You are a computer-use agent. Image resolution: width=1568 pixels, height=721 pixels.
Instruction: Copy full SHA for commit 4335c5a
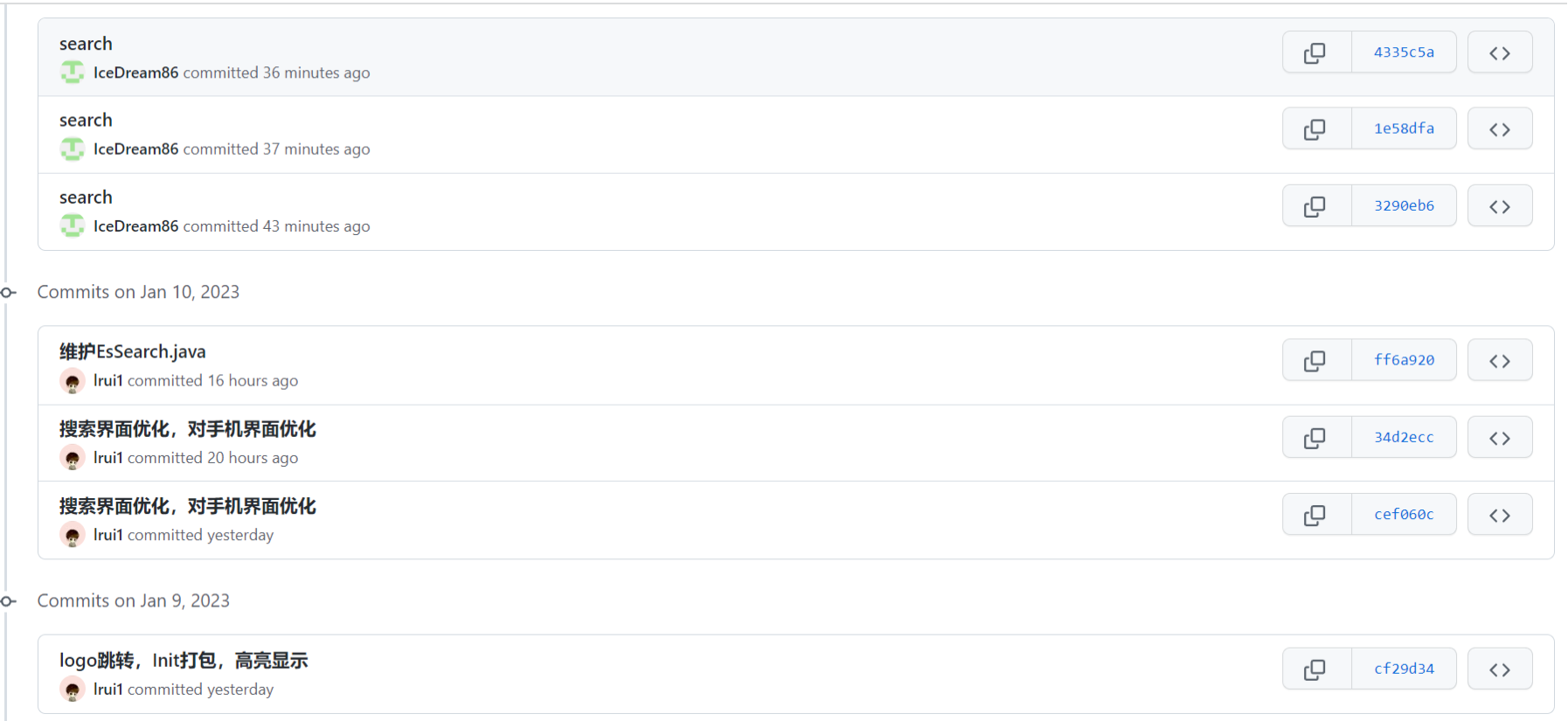(1315, 53)
